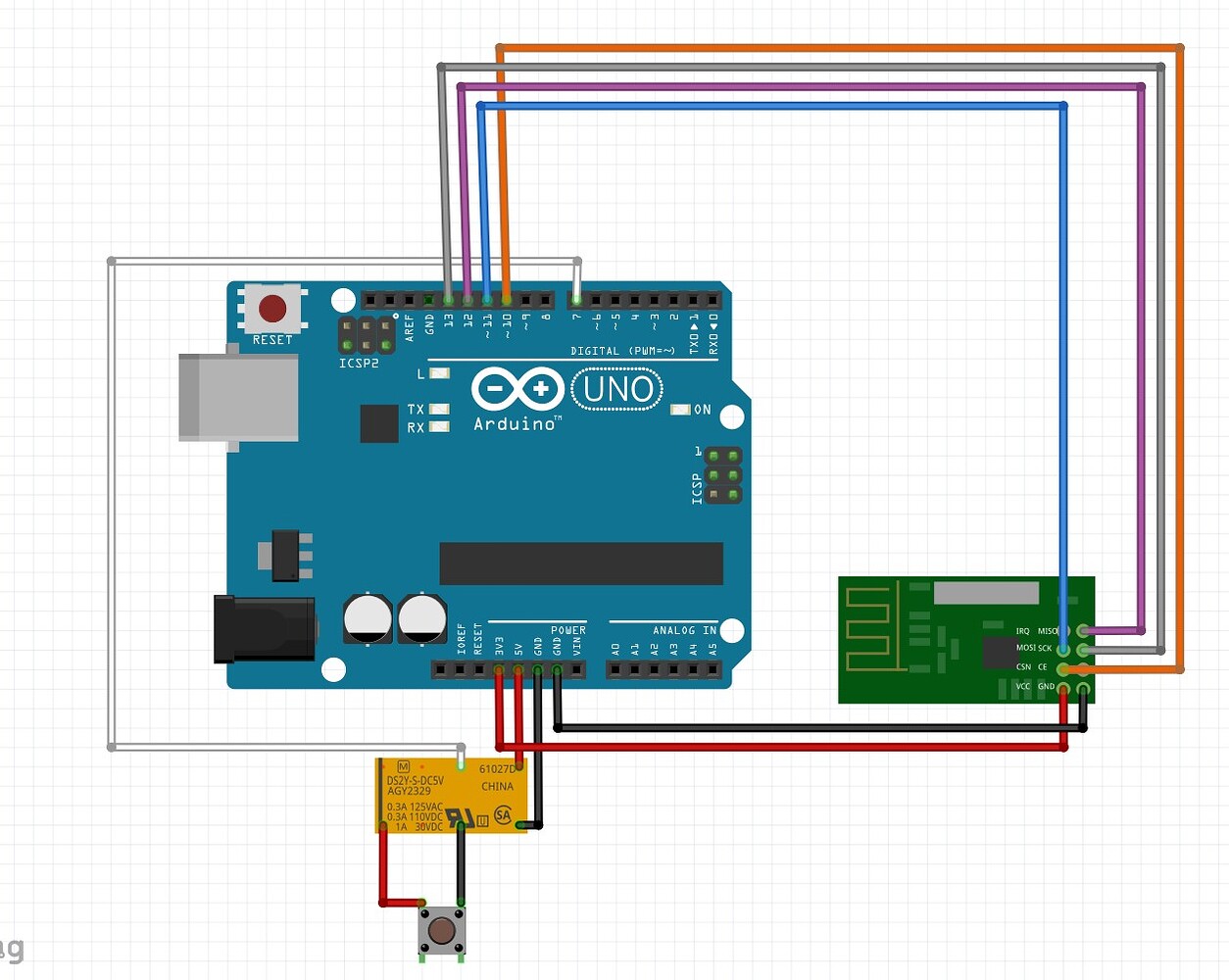Click the 3V3 pin on the POWER header

point(499,667)
